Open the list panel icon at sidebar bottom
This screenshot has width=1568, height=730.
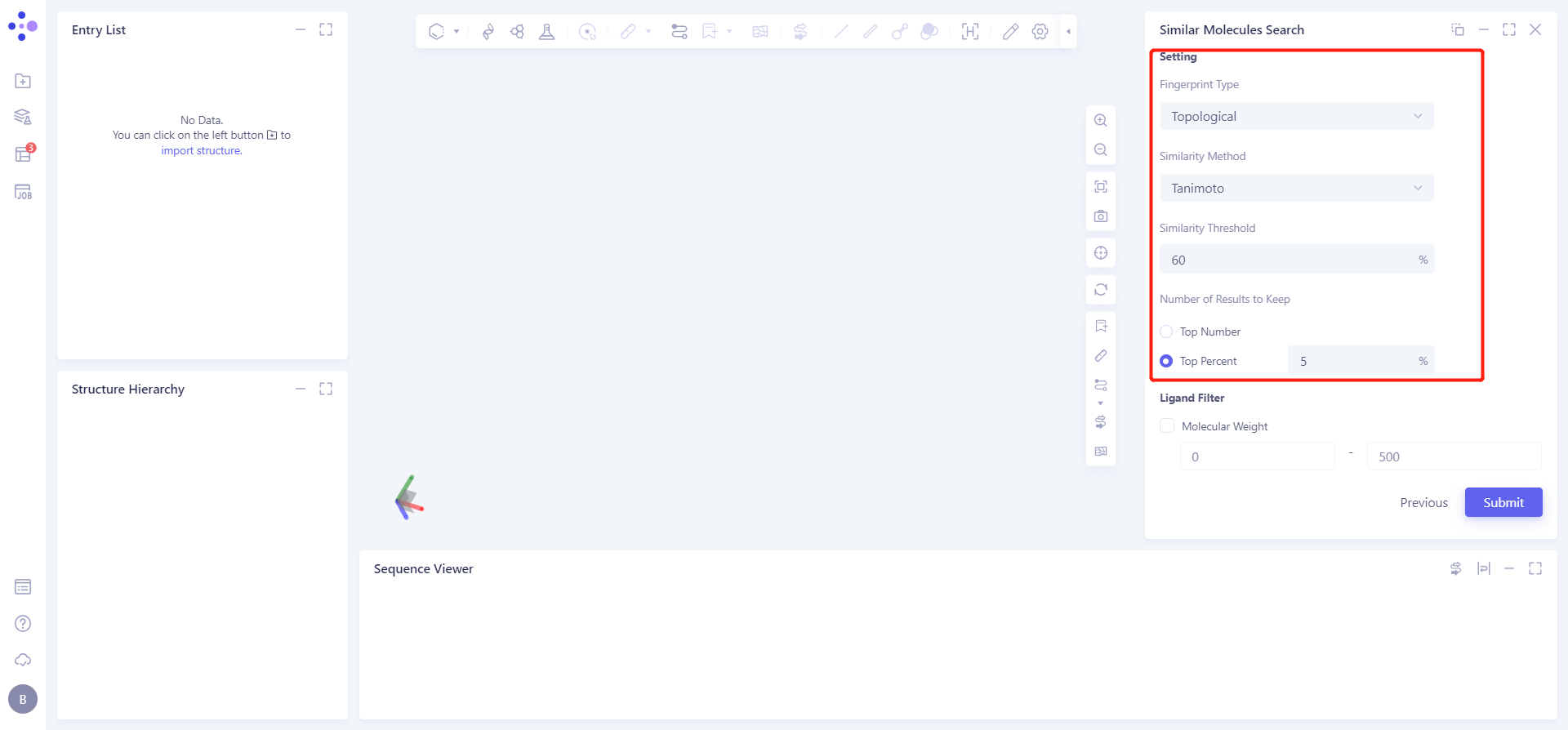click(x=23, y=586)
